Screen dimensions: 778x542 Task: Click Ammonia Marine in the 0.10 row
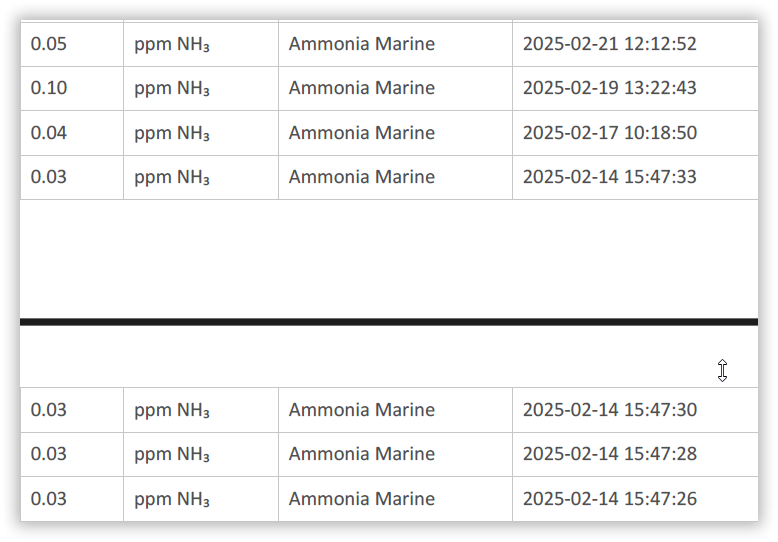pos(362,88)
